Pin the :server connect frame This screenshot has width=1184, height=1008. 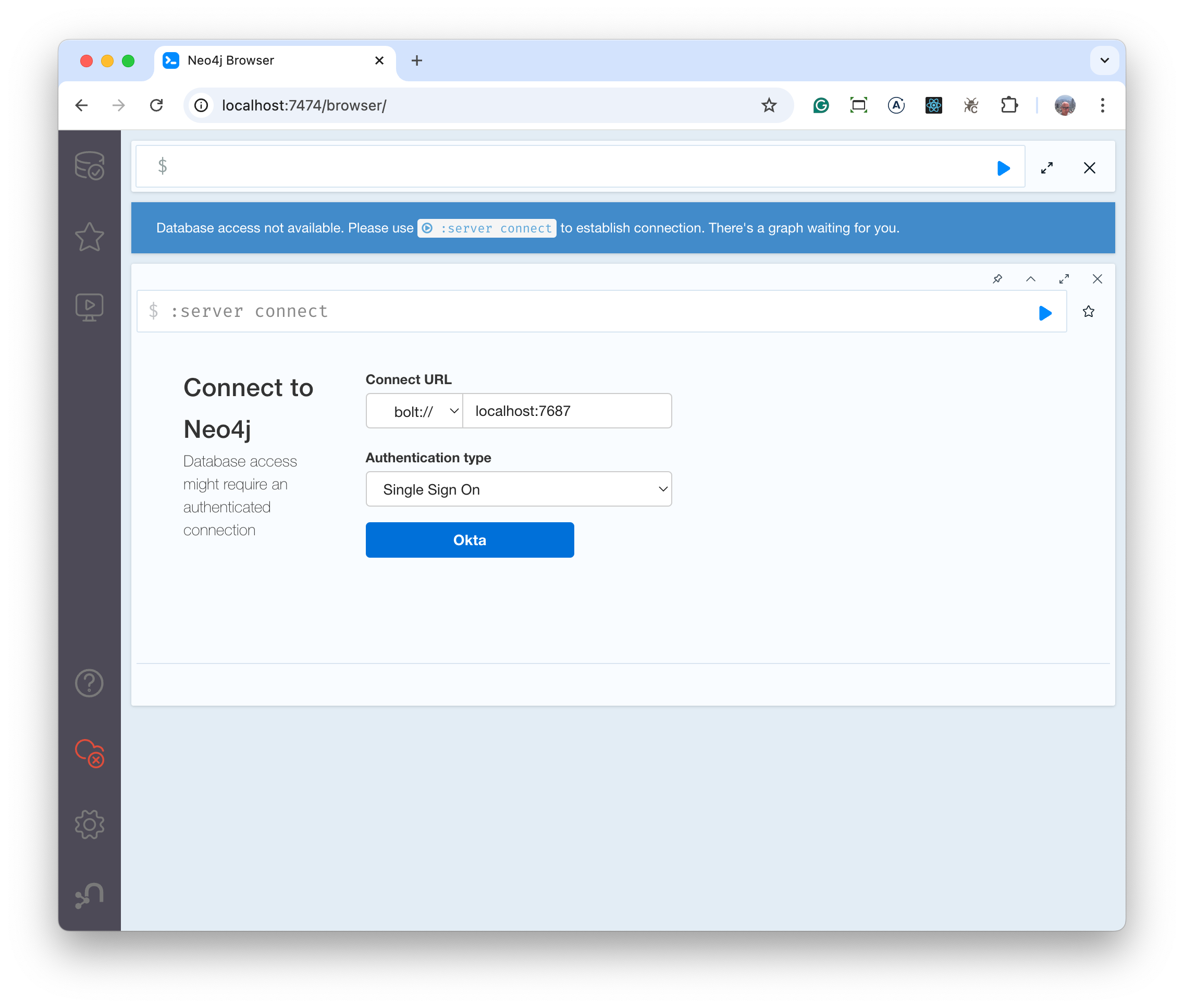tap(998, 279)
